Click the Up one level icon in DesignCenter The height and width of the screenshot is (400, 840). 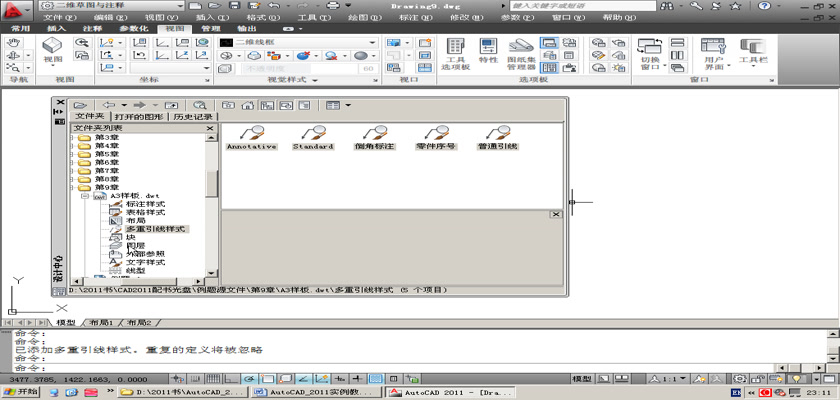pos(171,105)
